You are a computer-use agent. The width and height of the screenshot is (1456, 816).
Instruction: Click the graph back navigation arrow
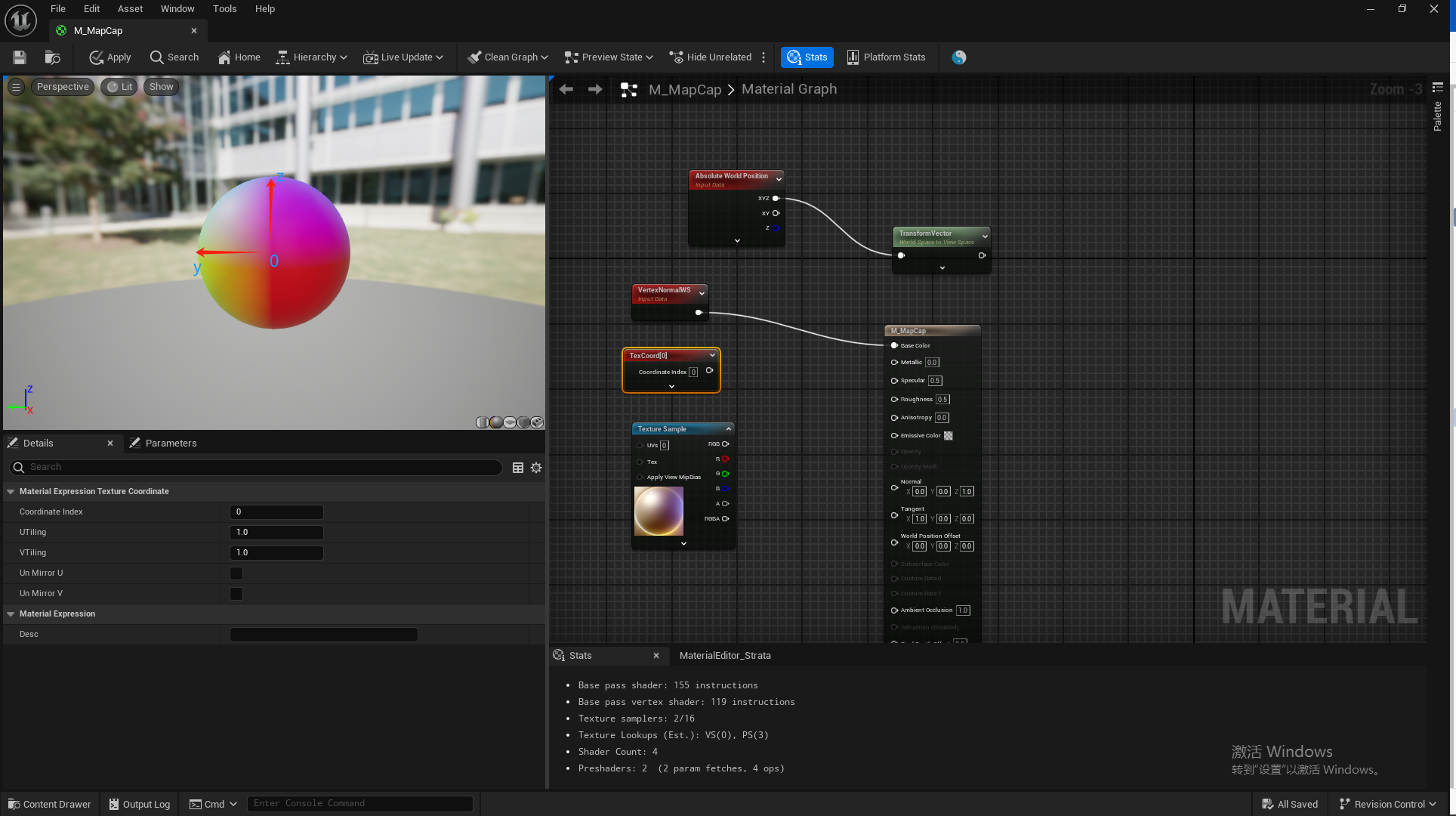click(566, 89)
